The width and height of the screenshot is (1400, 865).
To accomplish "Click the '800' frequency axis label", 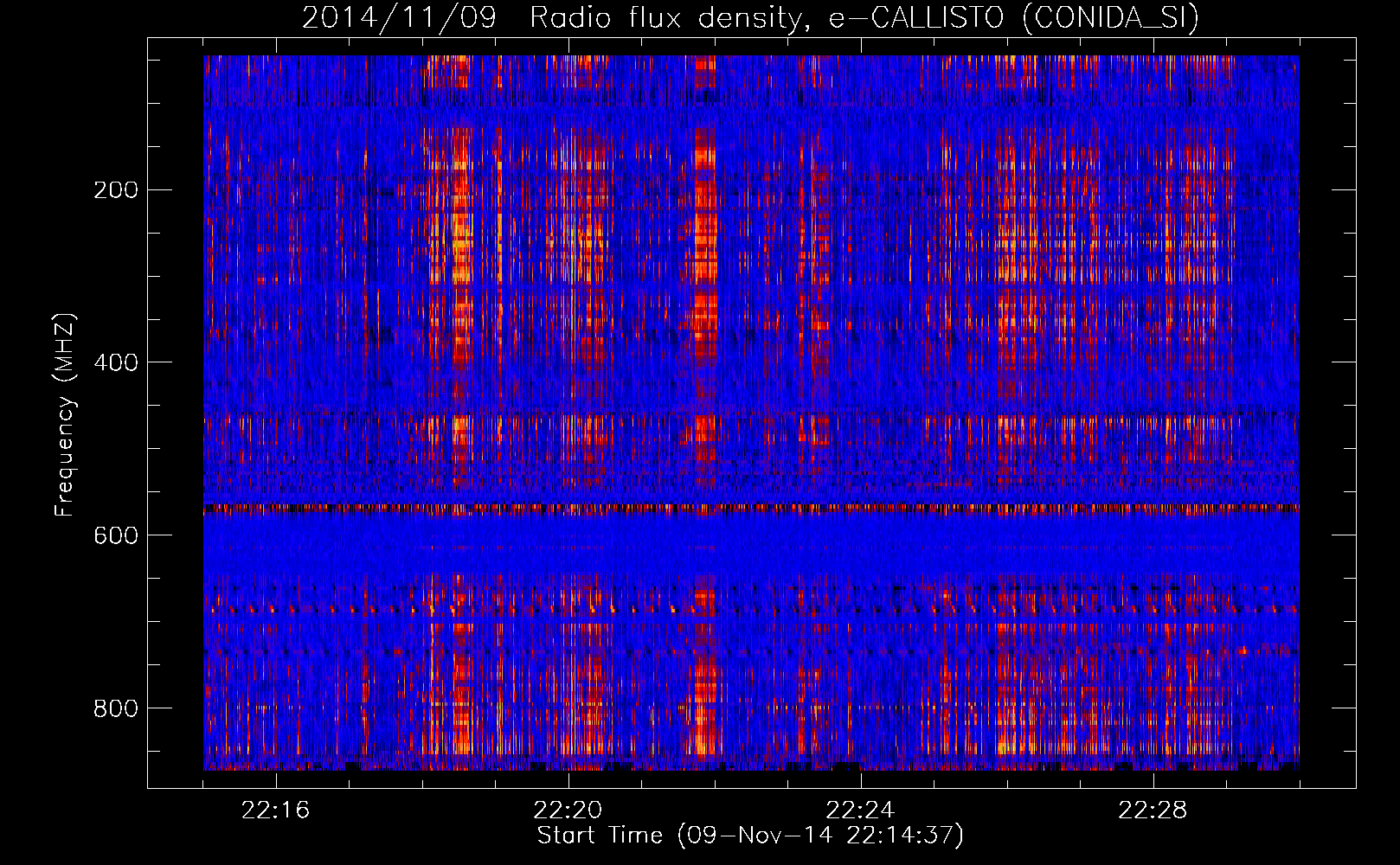I will (115, 708).
